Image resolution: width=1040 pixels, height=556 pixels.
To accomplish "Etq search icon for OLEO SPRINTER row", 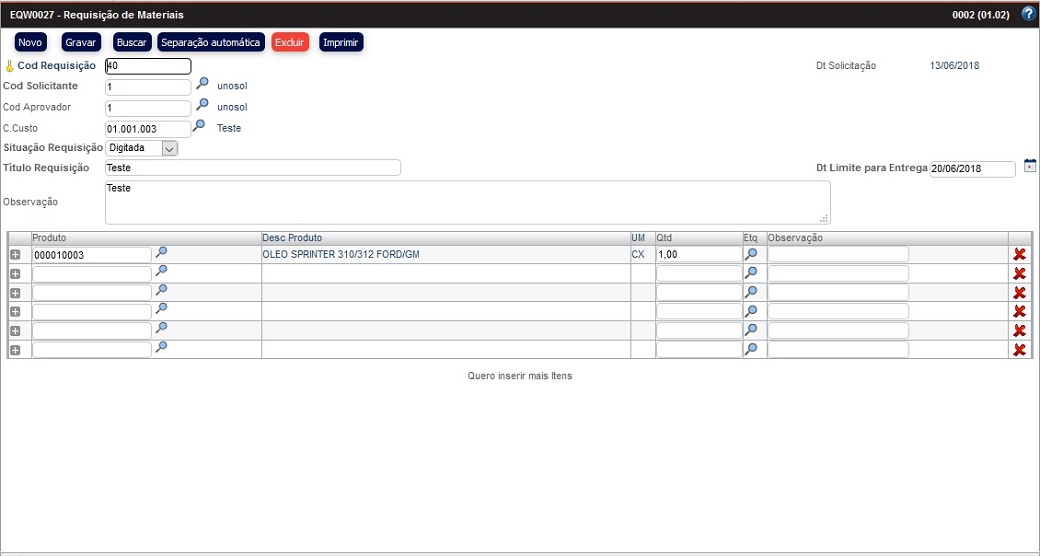I will point(751,254).
